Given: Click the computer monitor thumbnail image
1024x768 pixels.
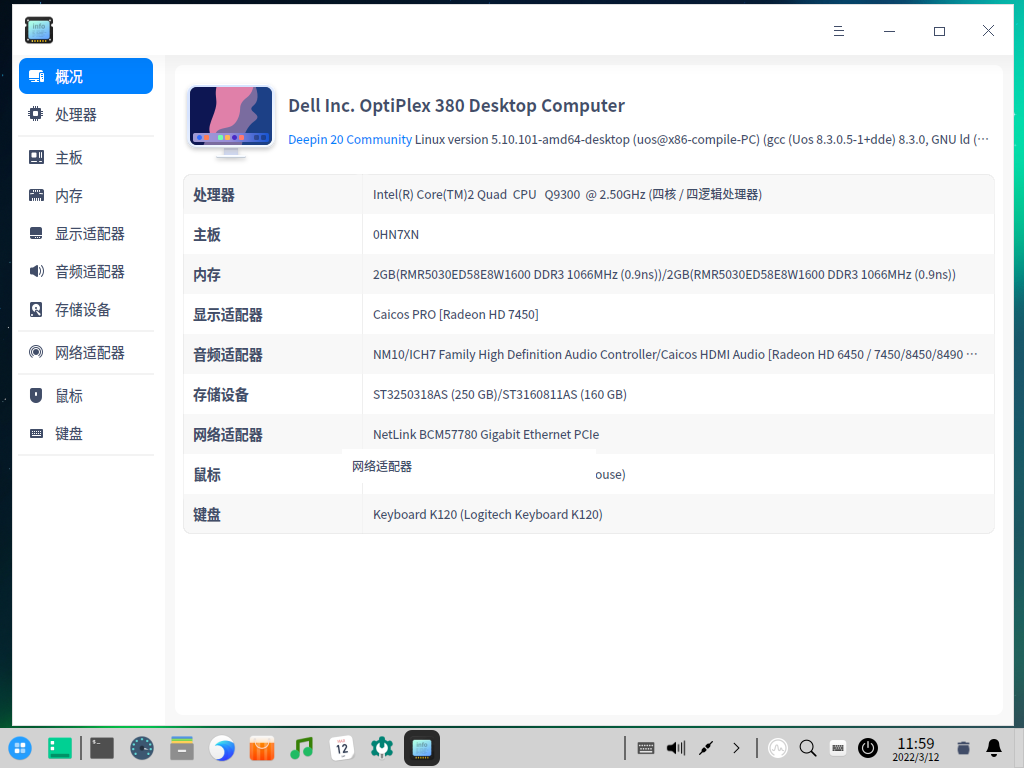Looking at the screenshot, I should pyautogui.click(x=231, y=122).
